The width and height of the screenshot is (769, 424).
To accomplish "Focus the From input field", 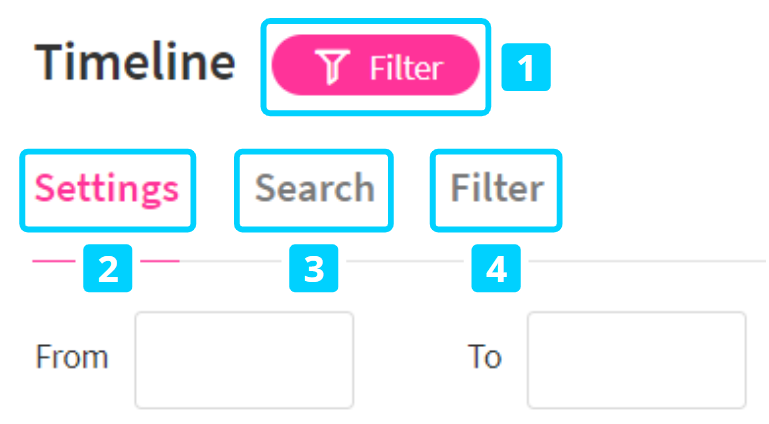I will (244, 359).
